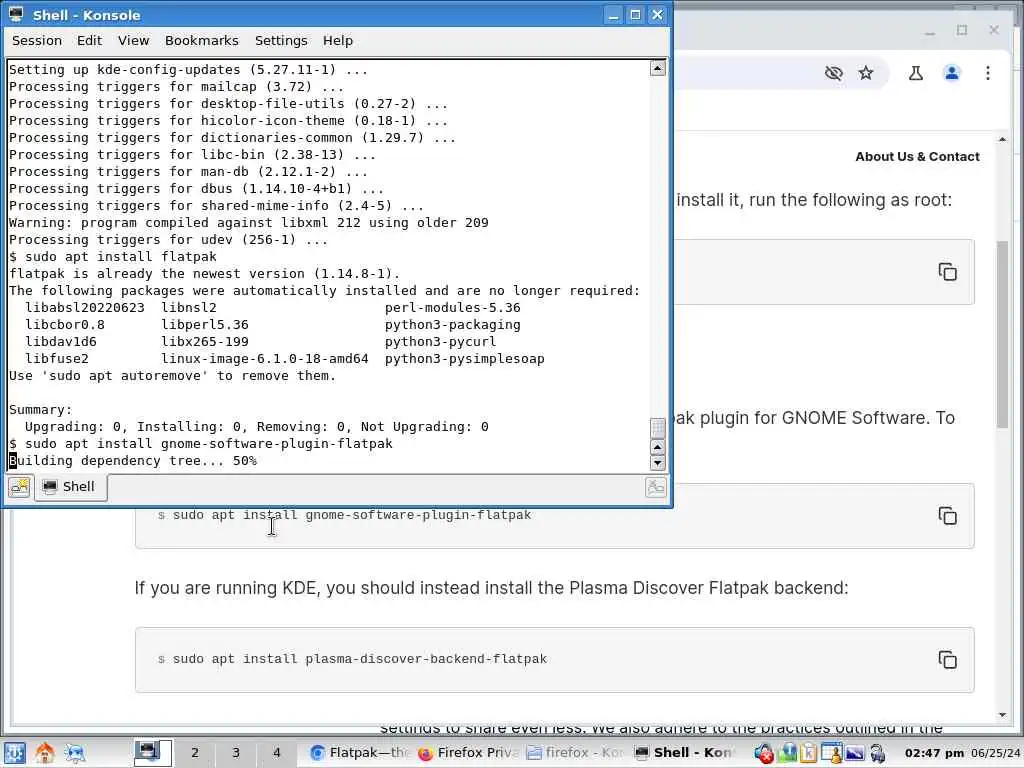Switch to virtual desktop 2
1024x768 pixels.
tap(195, 753)
